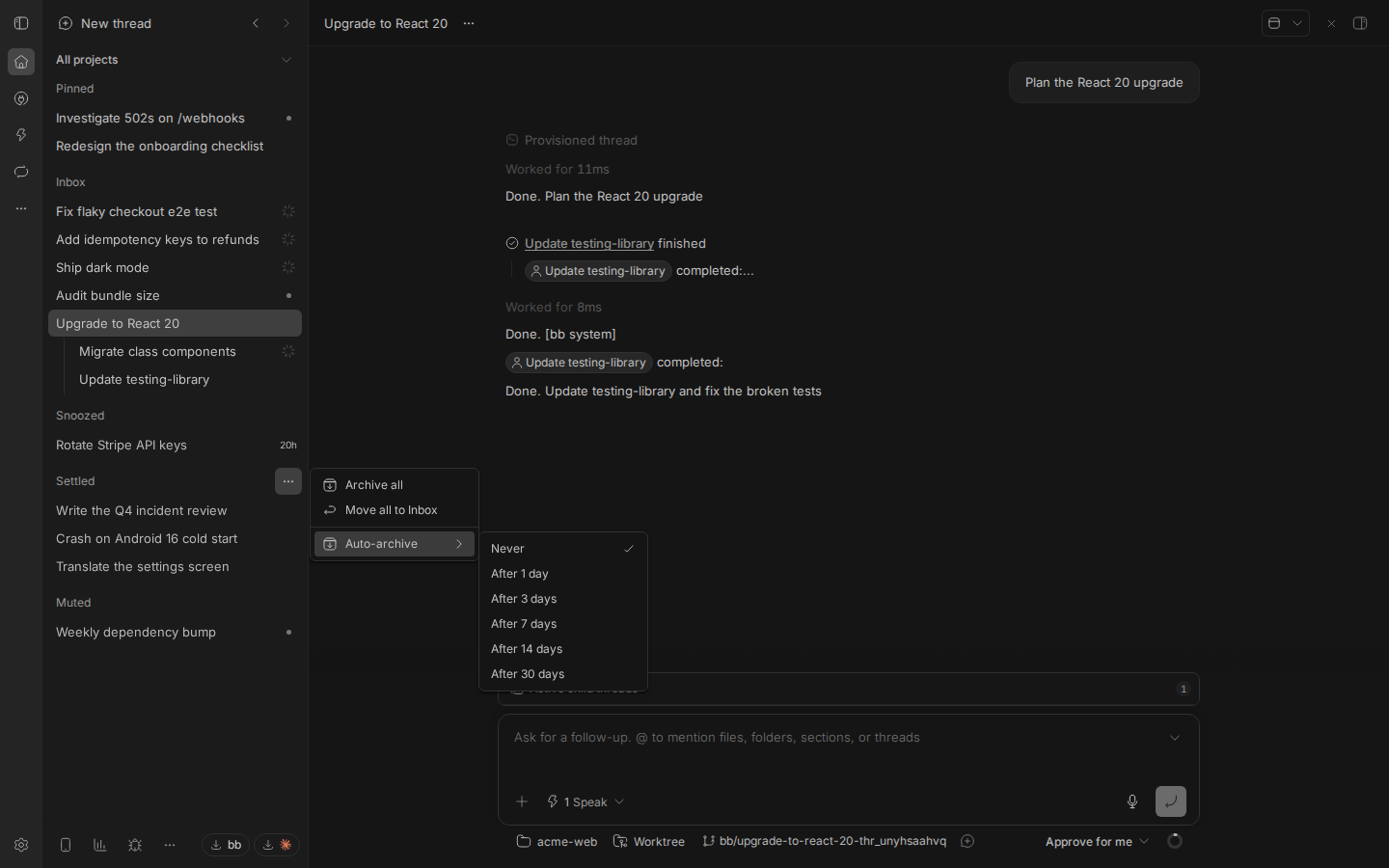Click the mobile device icon in the bottom bar
The image size is (1389, 868).
pyautogui.click(x=66, y=845)
